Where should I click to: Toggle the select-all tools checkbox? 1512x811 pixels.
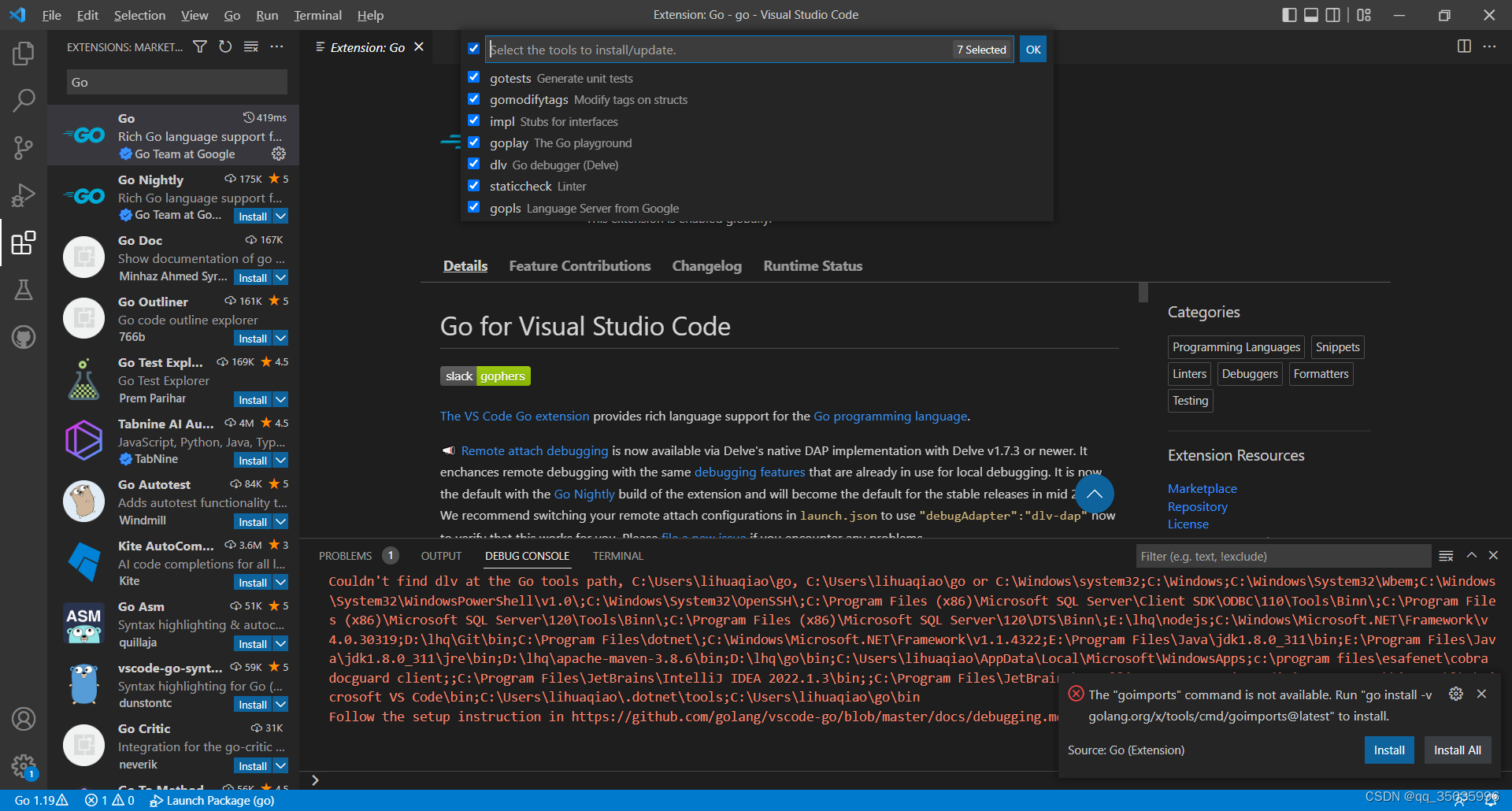point(473,49)
